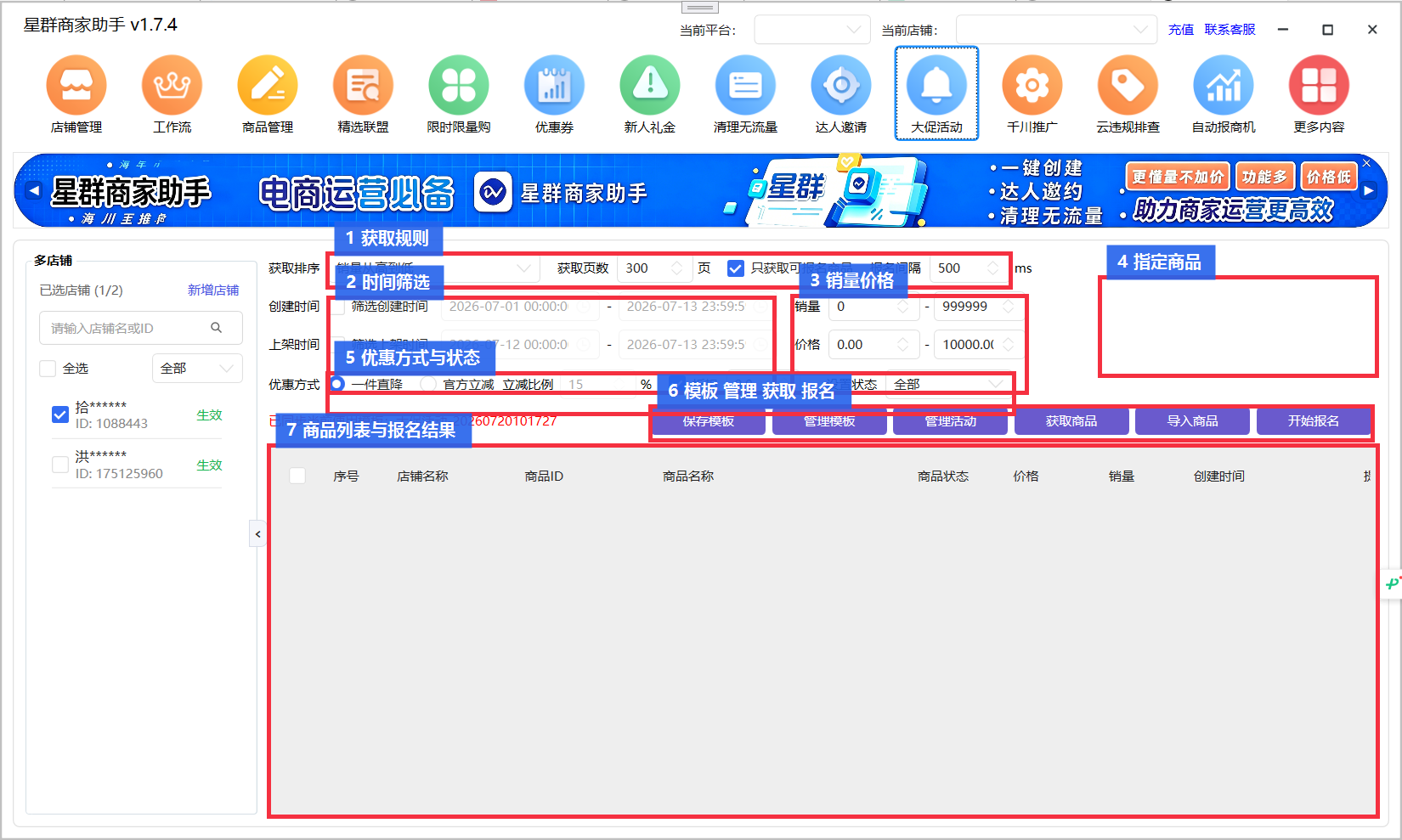Click the 导入商品 import products button

click(x=1192, y=421)
